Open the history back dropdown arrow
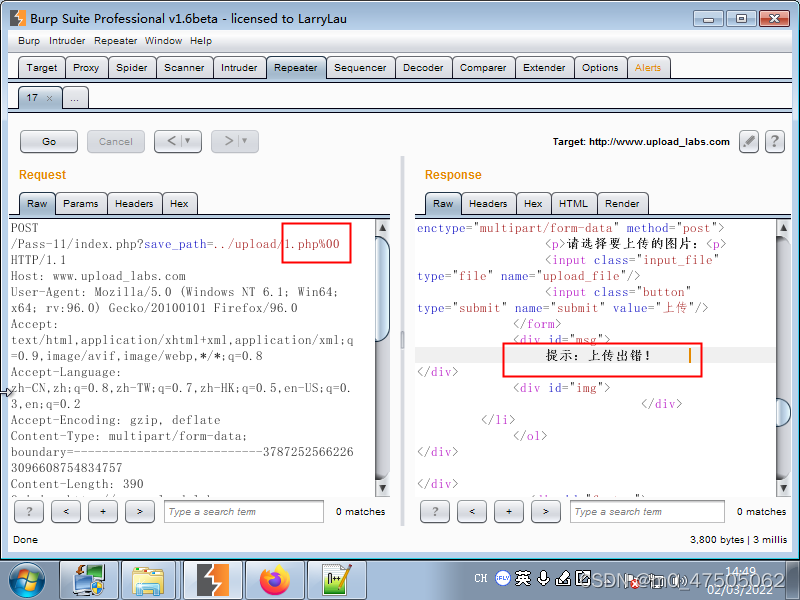The height and width of the screenshot is (600, 800). point(187,141)
